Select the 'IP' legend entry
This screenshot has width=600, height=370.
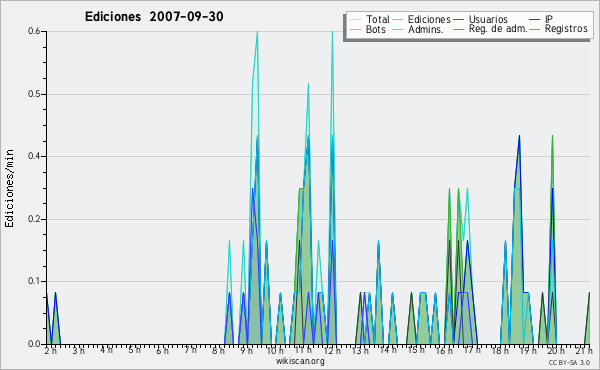coord(549,19)
